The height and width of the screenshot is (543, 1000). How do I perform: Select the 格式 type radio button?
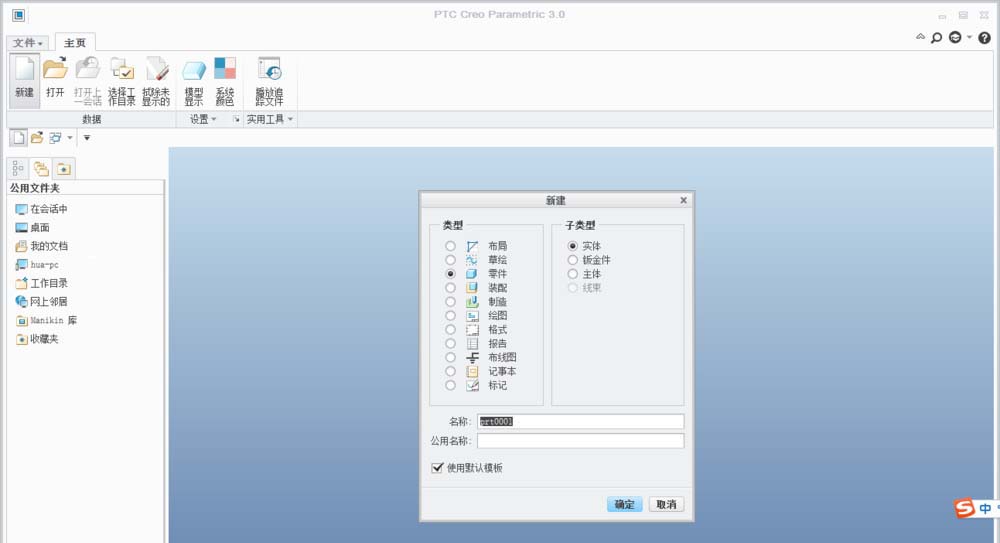(450, 329)
